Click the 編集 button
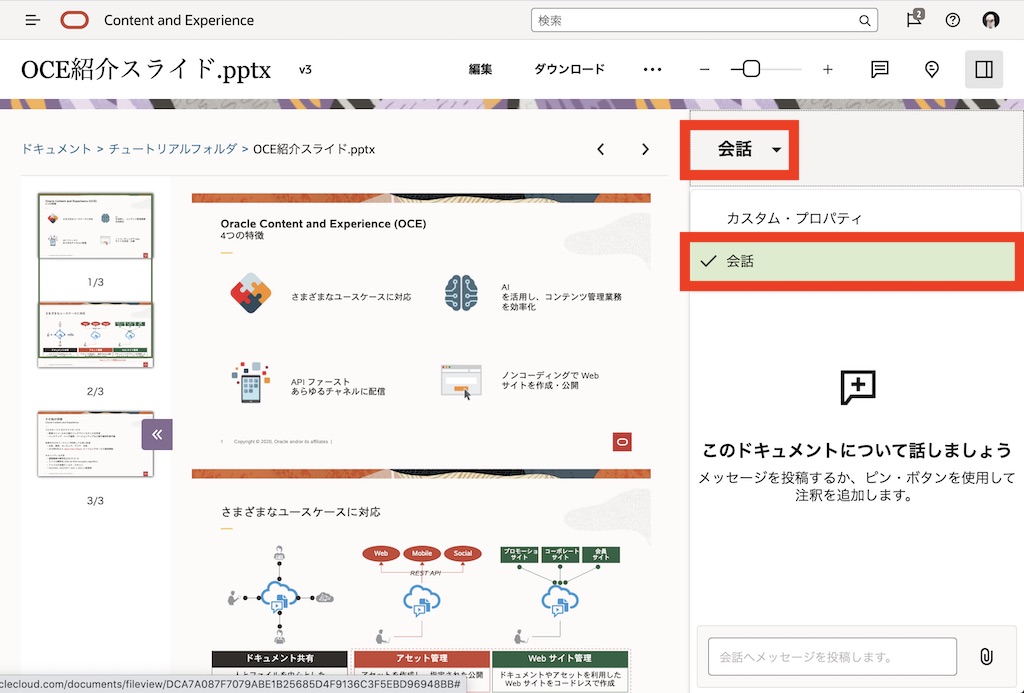Screen dimensions: 1024x693 point(481,69)
